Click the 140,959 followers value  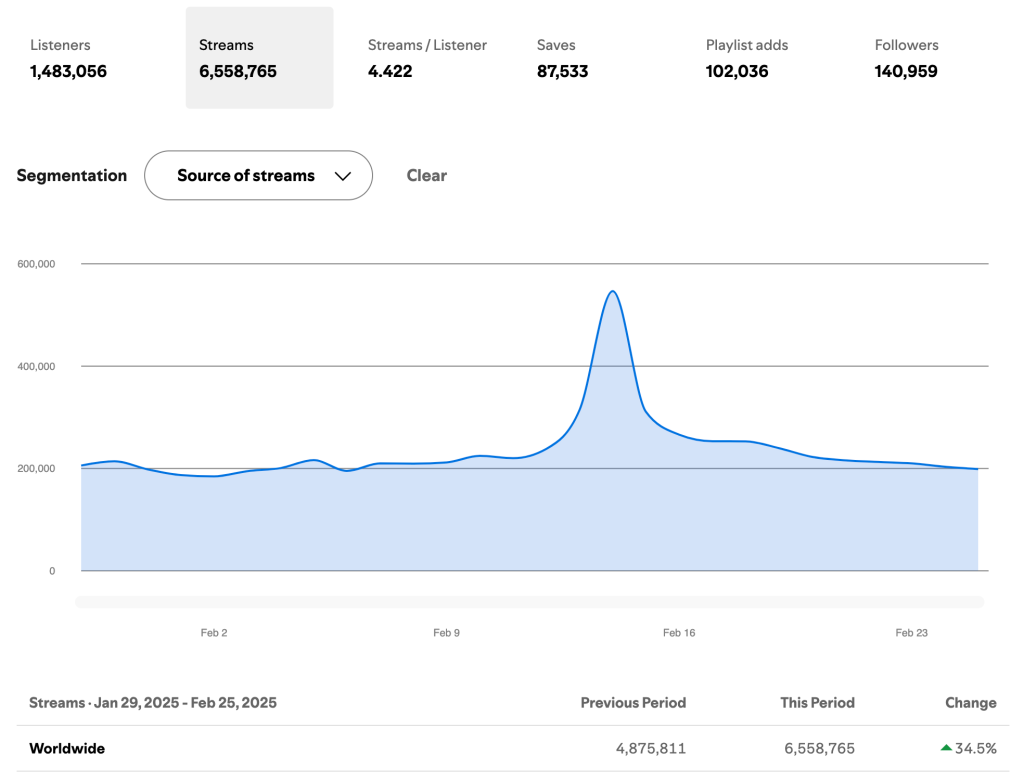click(906, 71)
